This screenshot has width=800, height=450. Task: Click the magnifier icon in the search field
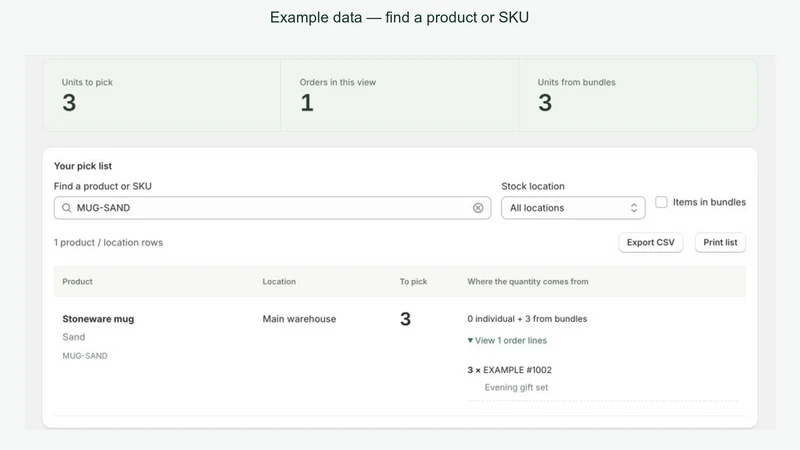tap(66, 208)
